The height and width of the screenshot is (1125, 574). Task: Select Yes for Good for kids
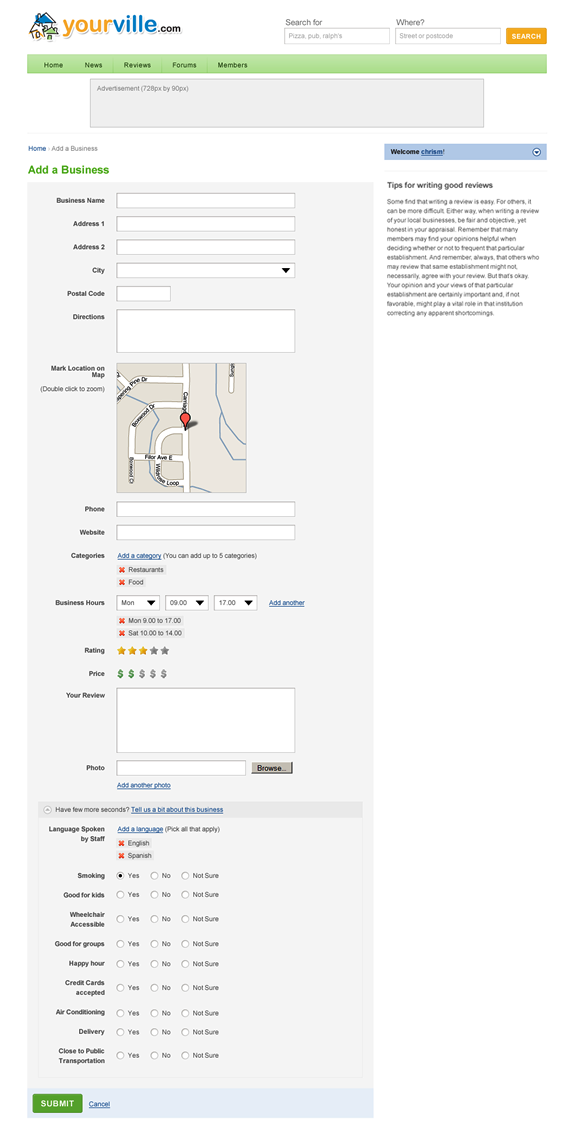[x=121, y=895]
